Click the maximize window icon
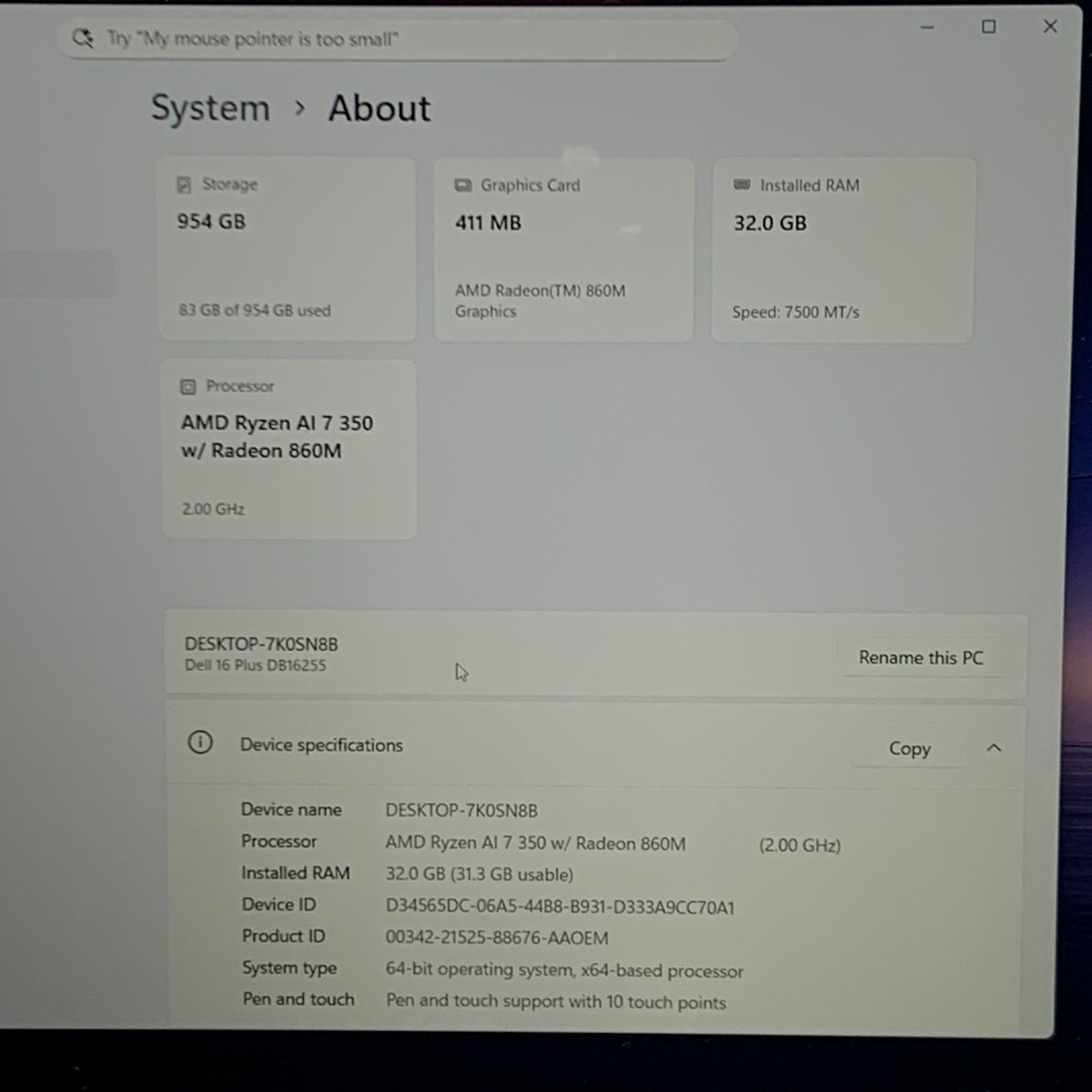This screenshot has height=1092, width=1092. click(988, 27)
